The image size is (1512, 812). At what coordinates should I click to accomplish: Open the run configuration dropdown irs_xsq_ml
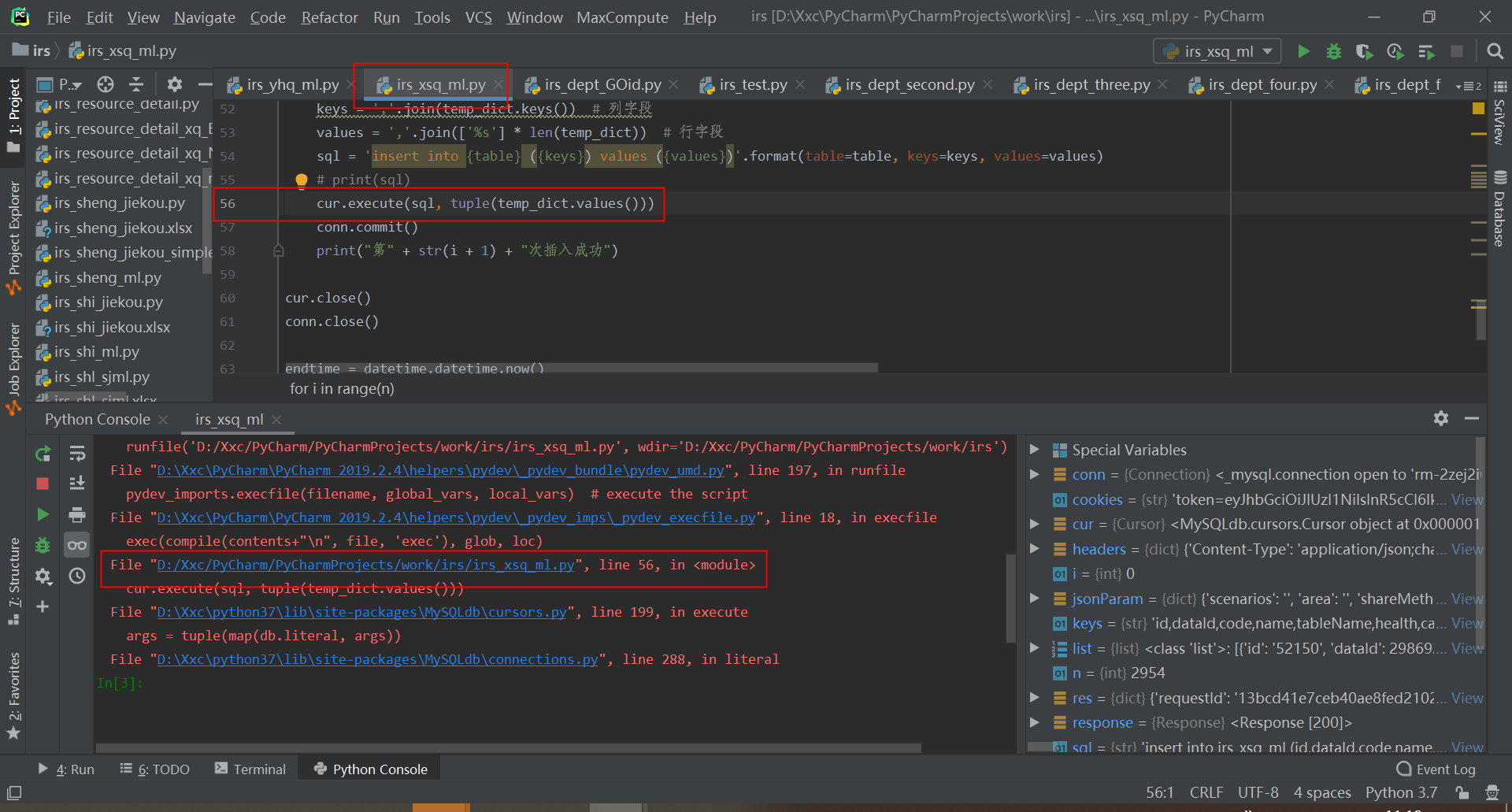click(1217, 51)
